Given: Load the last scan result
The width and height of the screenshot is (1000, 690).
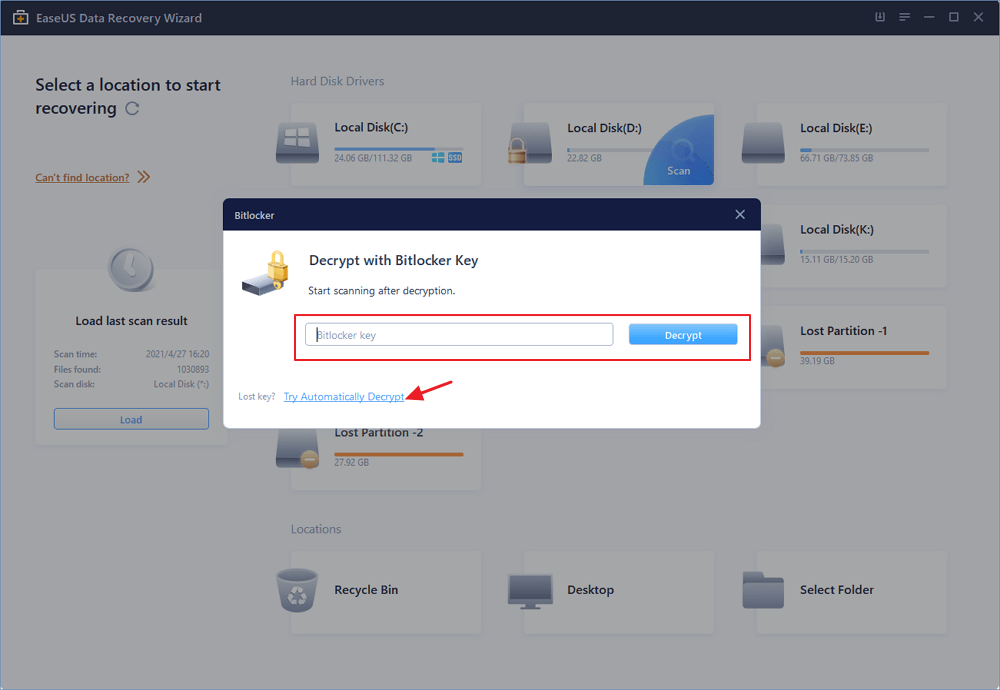Looking at the screenshot, I should pyautogui.click(x=131, y=419).
